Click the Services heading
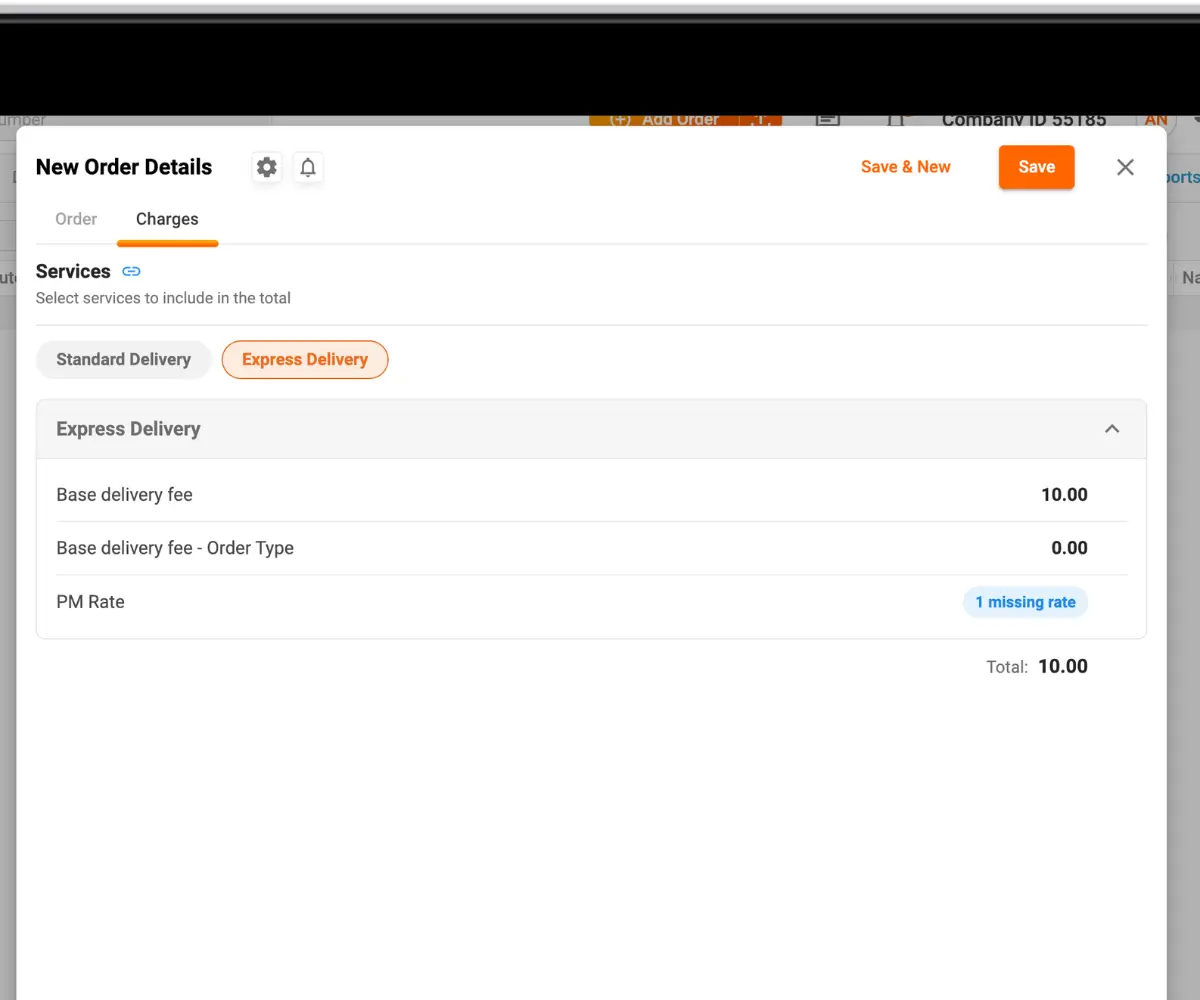 tap(73, 271)
